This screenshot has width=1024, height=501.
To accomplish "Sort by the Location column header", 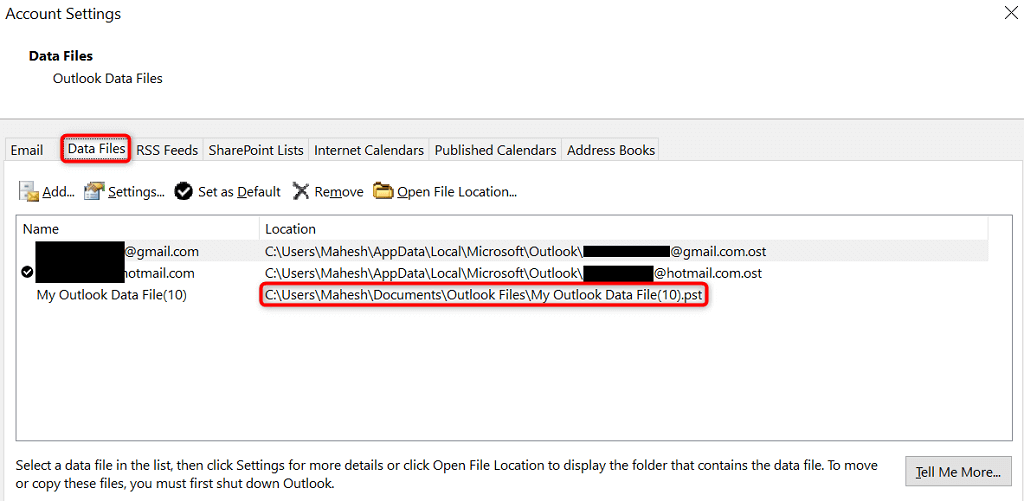I will (624, 229).
